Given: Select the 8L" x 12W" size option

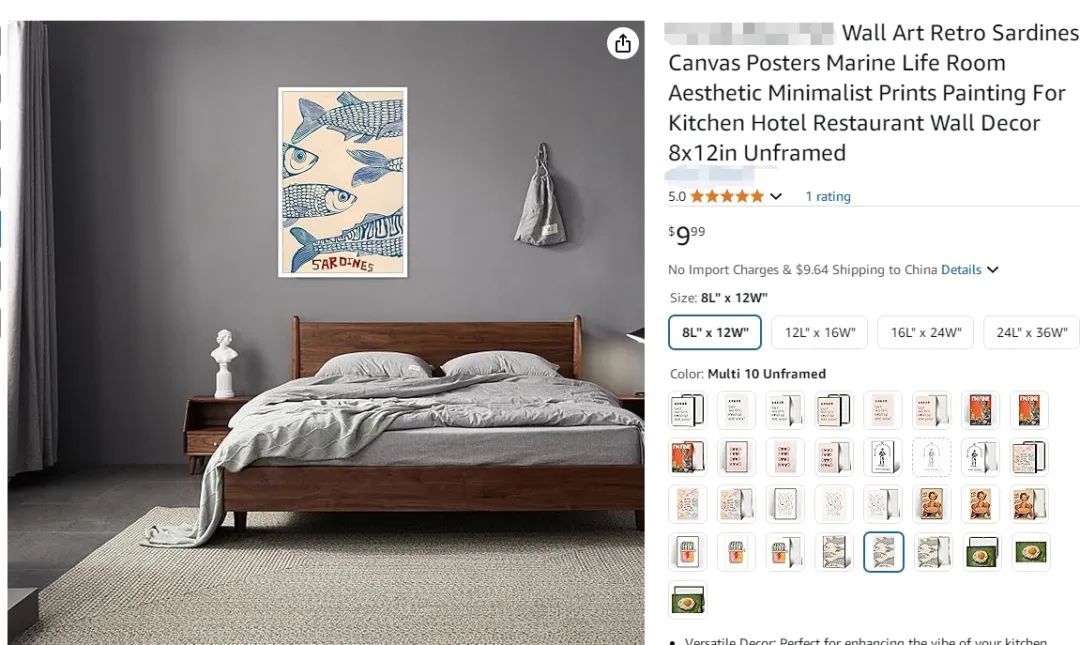Looking at the screenshot, I should click(715, 333).
